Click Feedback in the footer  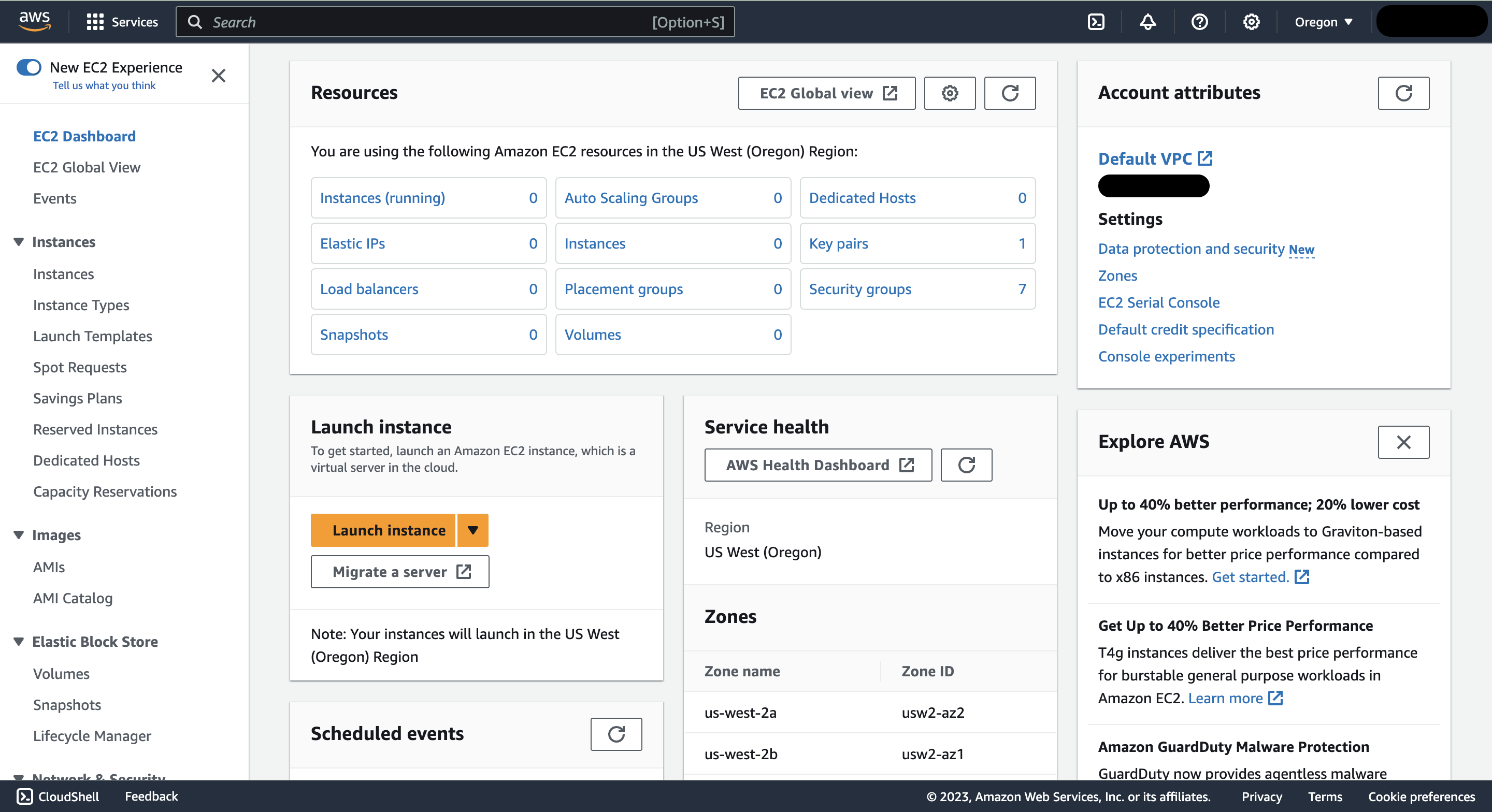point(152,796)
